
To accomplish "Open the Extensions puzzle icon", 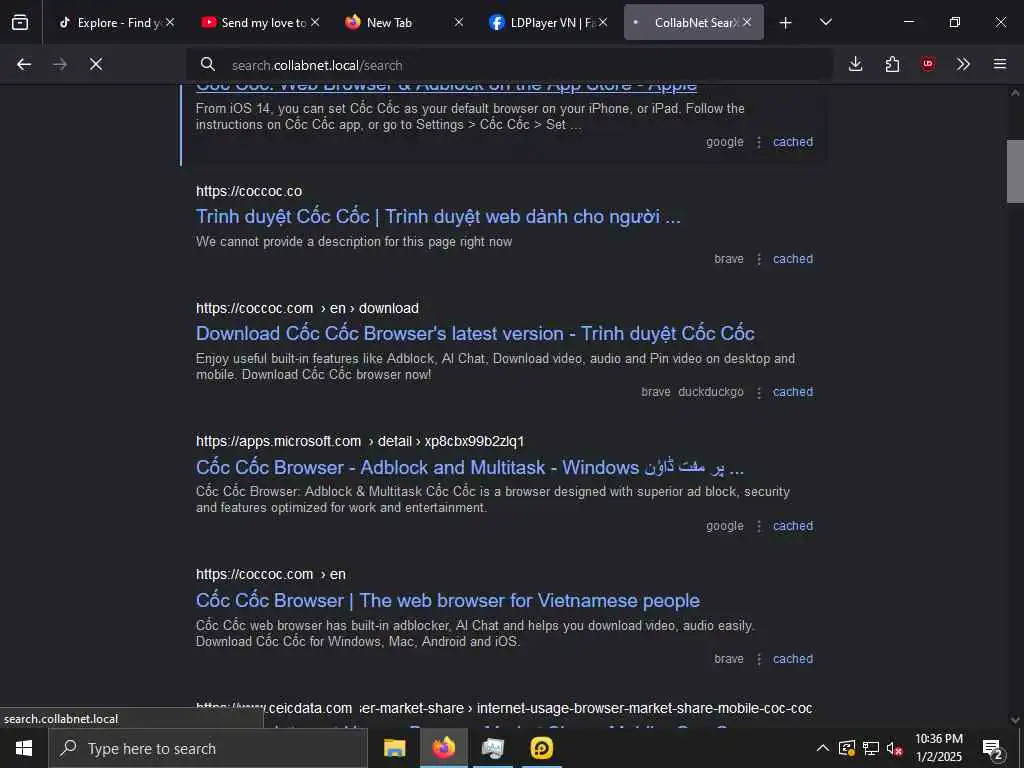I will 892,64.
